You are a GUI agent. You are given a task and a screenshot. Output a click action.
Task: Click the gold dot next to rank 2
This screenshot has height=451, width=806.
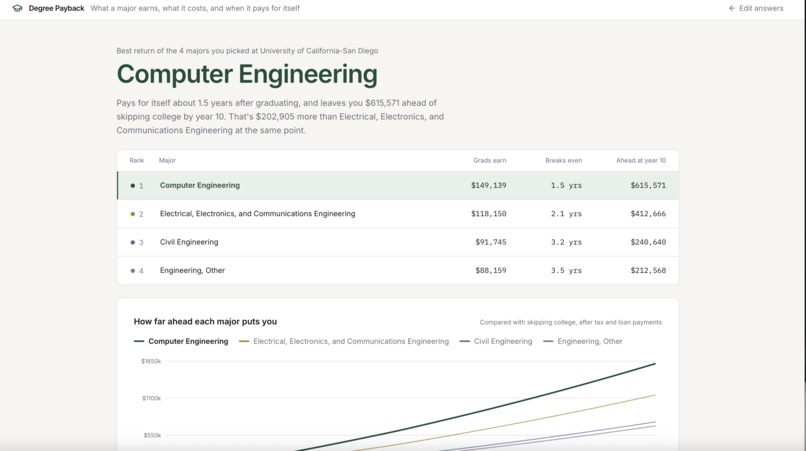tap(133, 214)
